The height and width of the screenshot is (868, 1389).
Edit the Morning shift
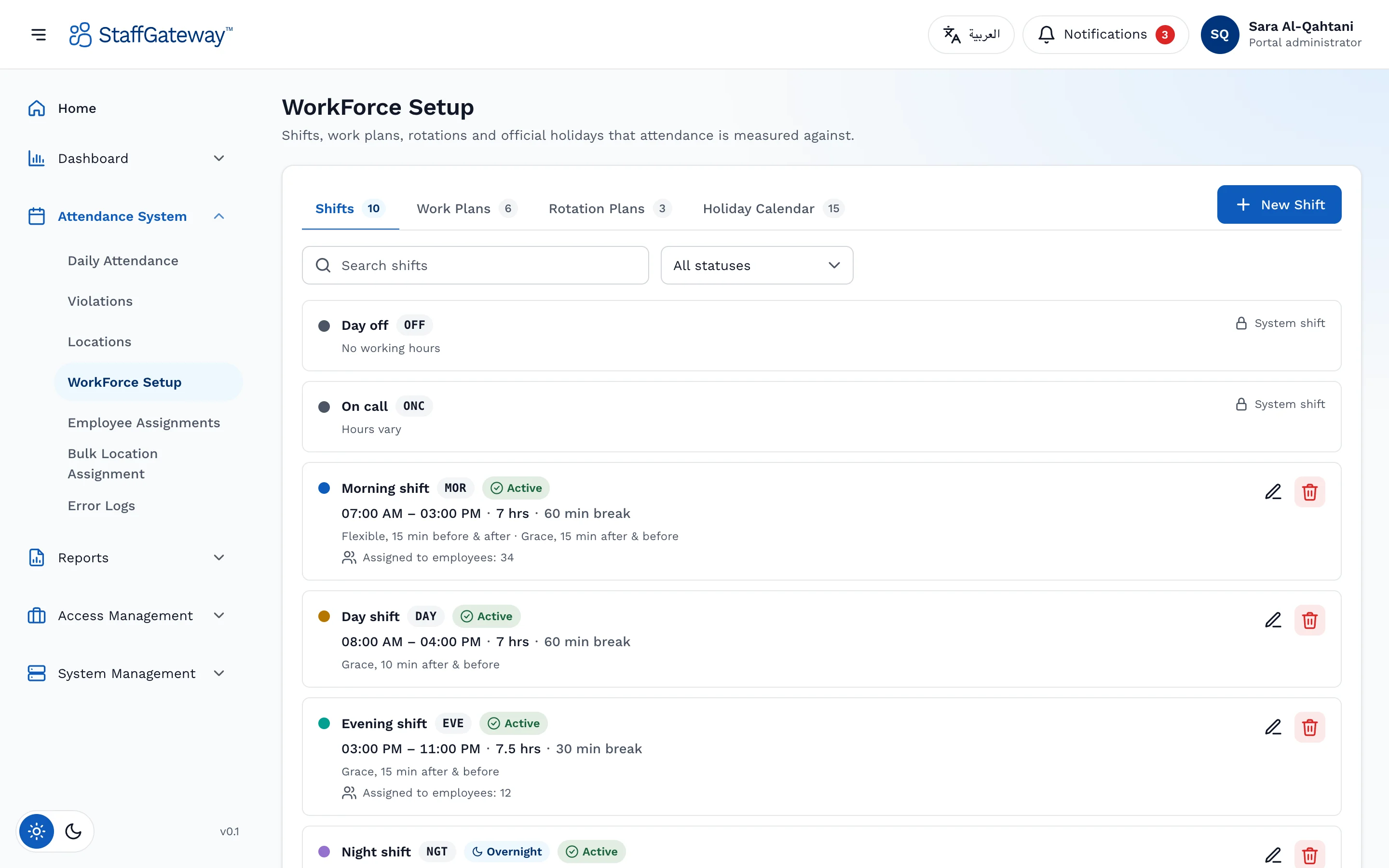[x=1272, y=492]
